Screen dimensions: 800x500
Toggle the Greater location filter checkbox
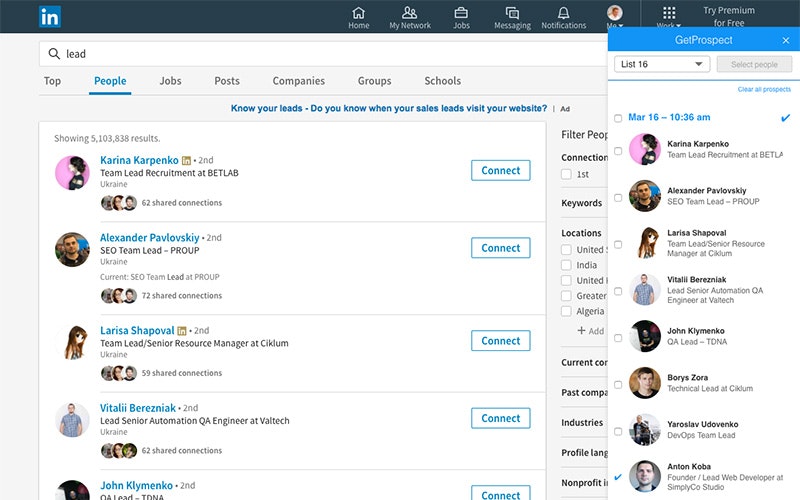pyautogui.click(x=566, y=296)
